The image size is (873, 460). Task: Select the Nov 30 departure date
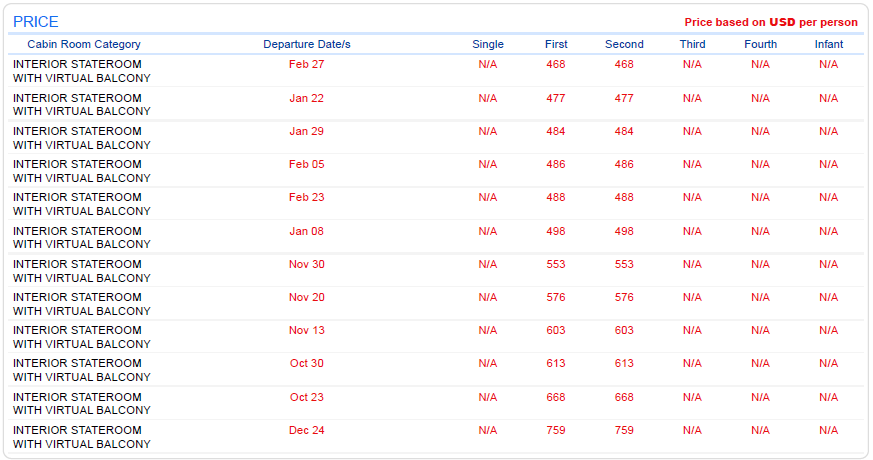pos(306,264)
